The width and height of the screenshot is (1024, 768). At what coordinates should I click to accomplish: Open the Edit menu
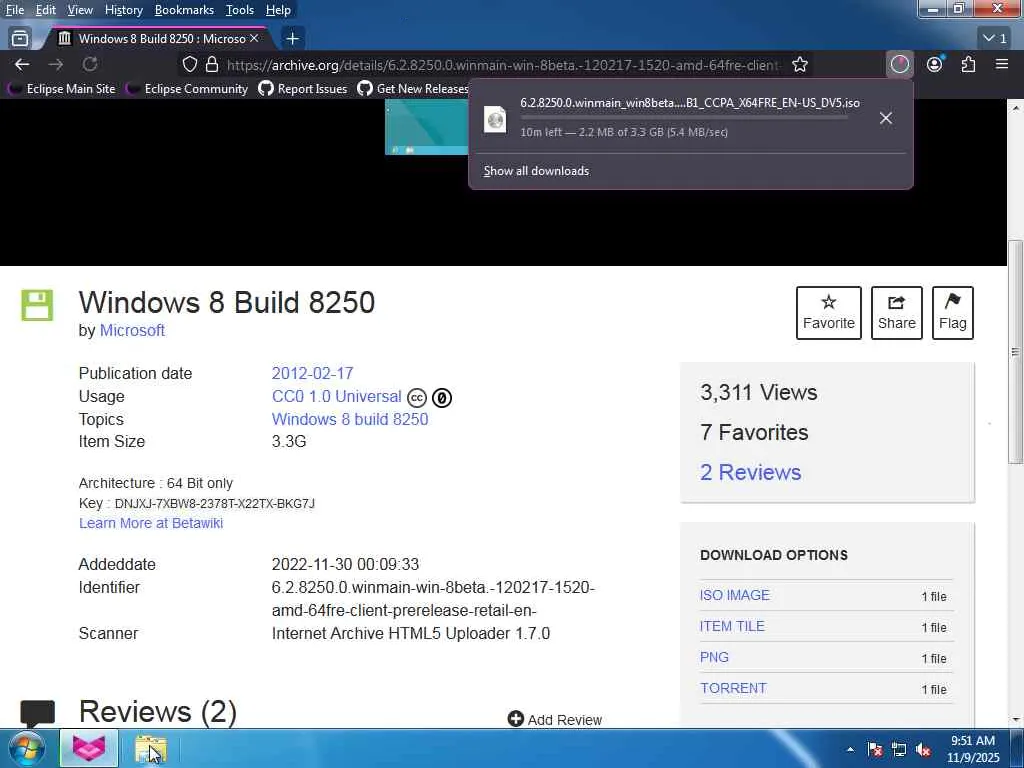point(45,10)
